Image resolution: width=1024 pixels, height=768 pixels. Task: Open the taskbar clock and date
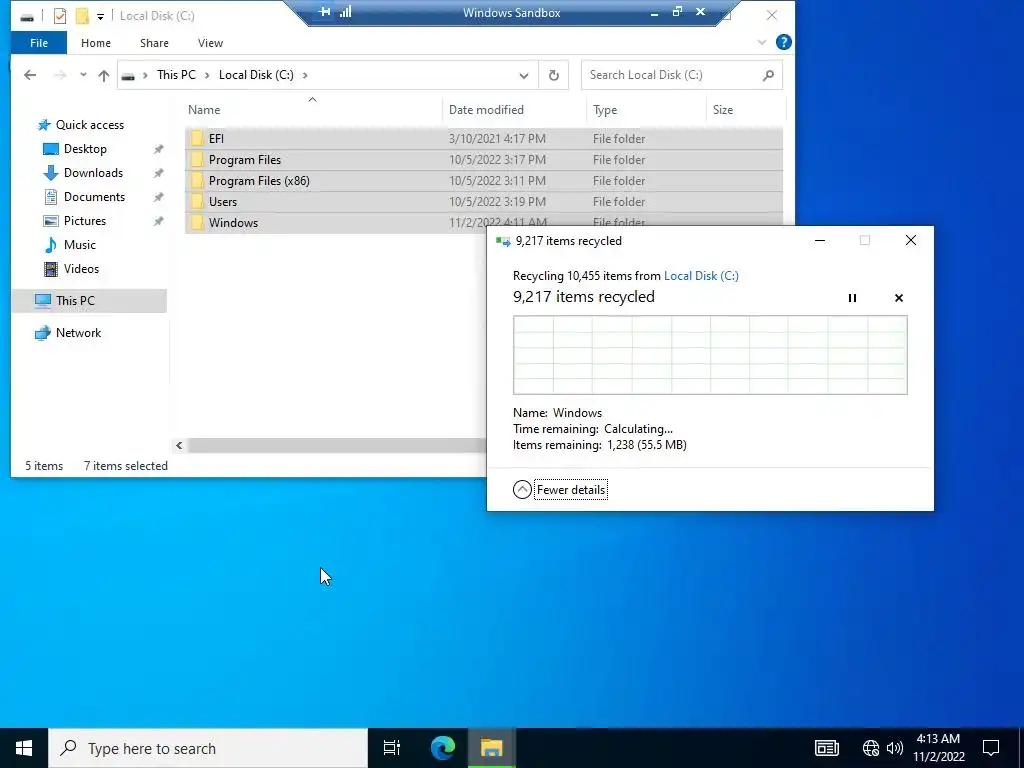pyautogui.click(x=938, y=748)
